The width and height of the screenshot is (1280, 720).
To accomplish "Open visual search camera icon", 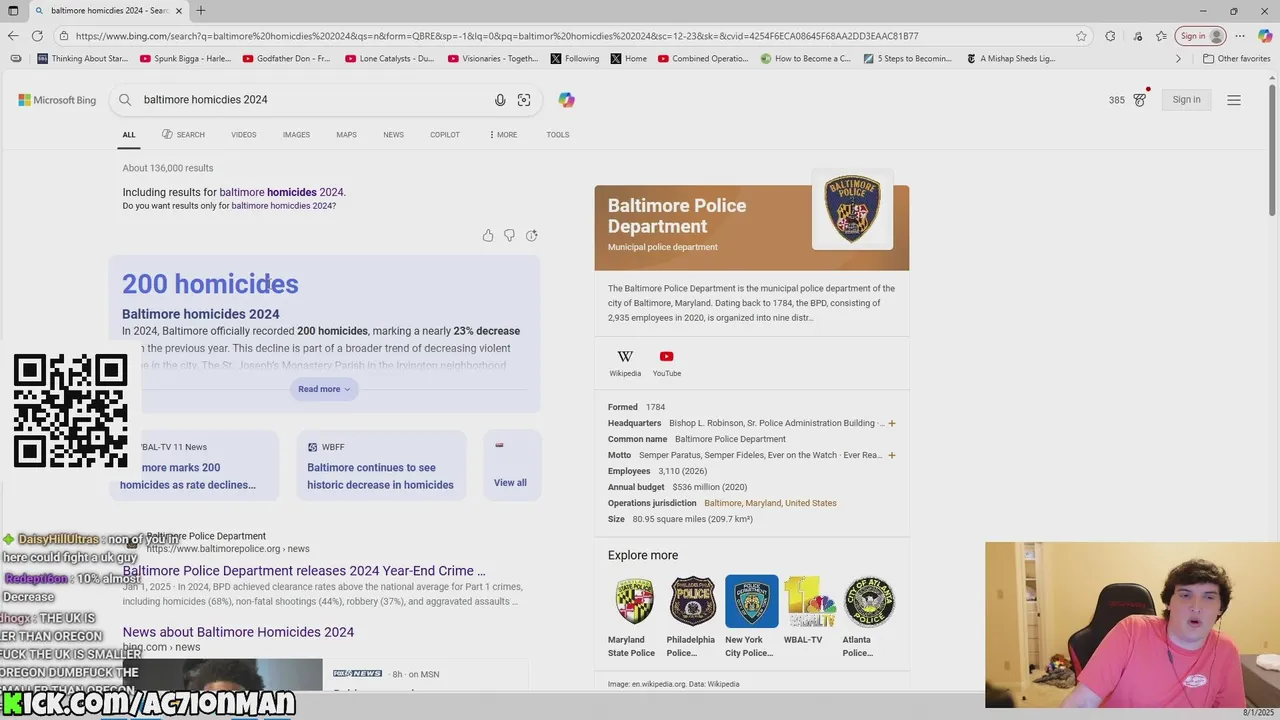I will (x=524, y=100).
